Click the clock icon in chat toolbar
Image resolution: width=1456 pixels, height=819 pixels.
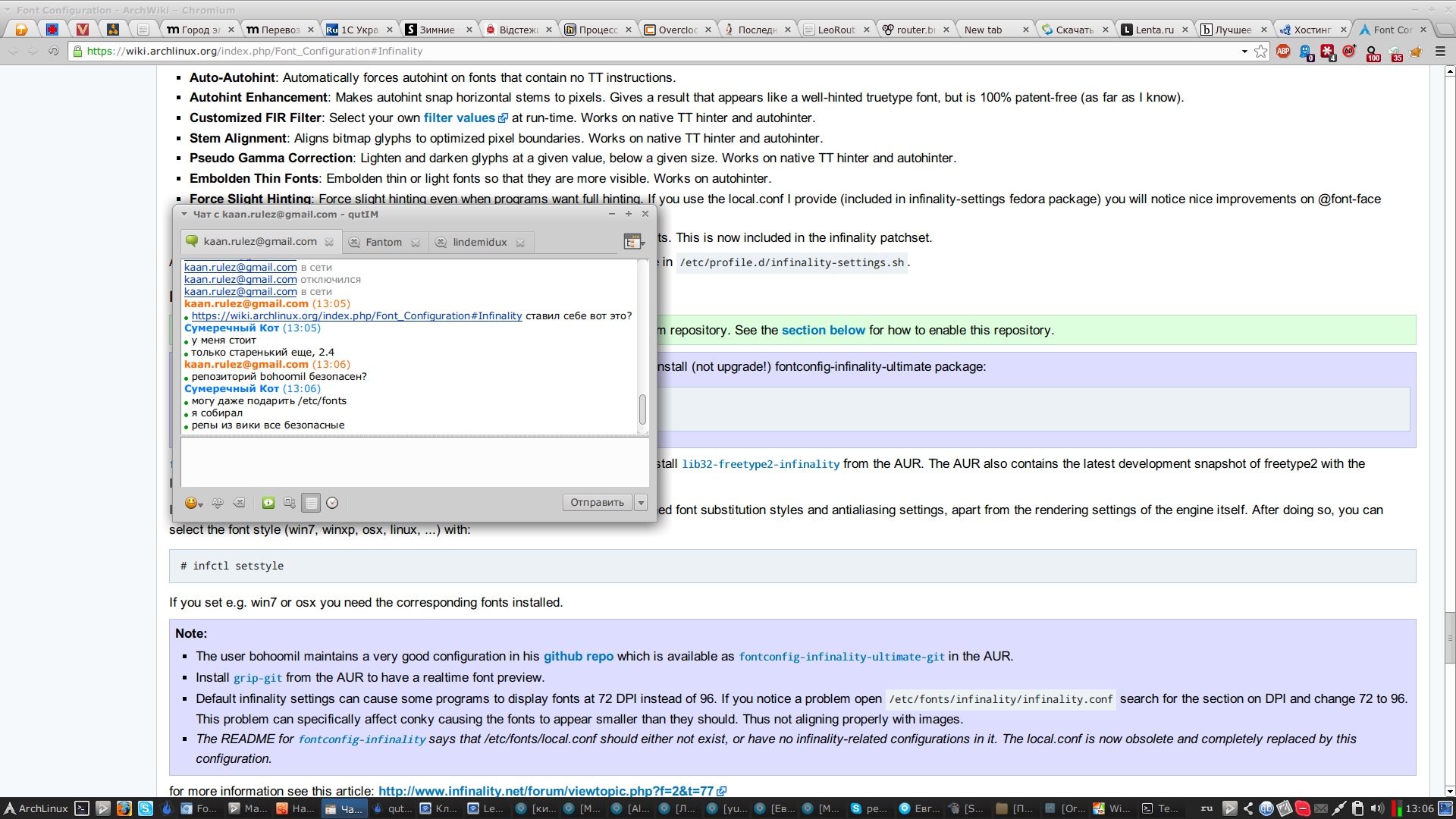[x=332, y=503]
